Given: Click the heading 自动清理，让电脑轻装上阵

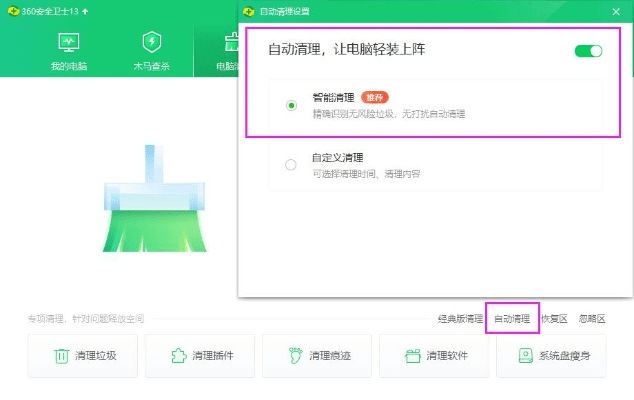Looking at the screenshot, I should tap(347, 49).
